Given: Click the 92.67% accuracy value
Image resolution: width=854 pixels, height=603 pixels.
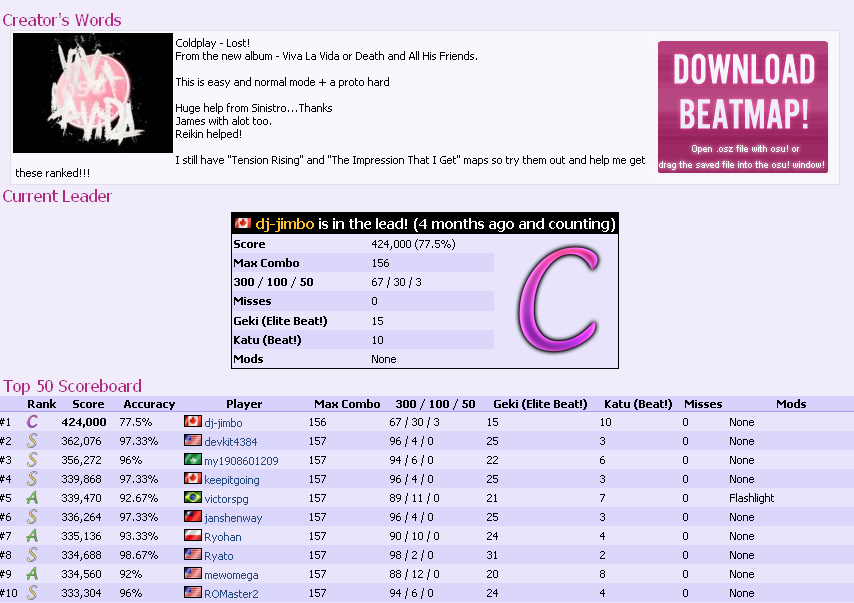Looking at the screenshot, I should coord(138,498).
